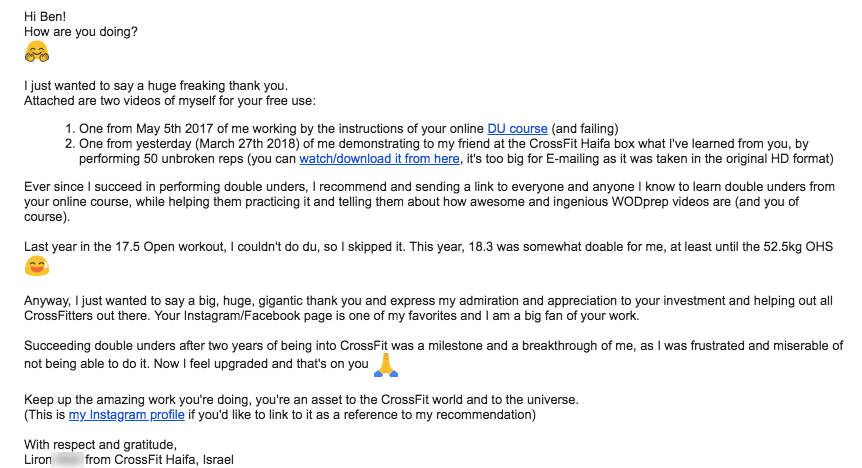
Task: Click the 'Succeeding double unders' paragraph
Action: (x=433, y=355)
